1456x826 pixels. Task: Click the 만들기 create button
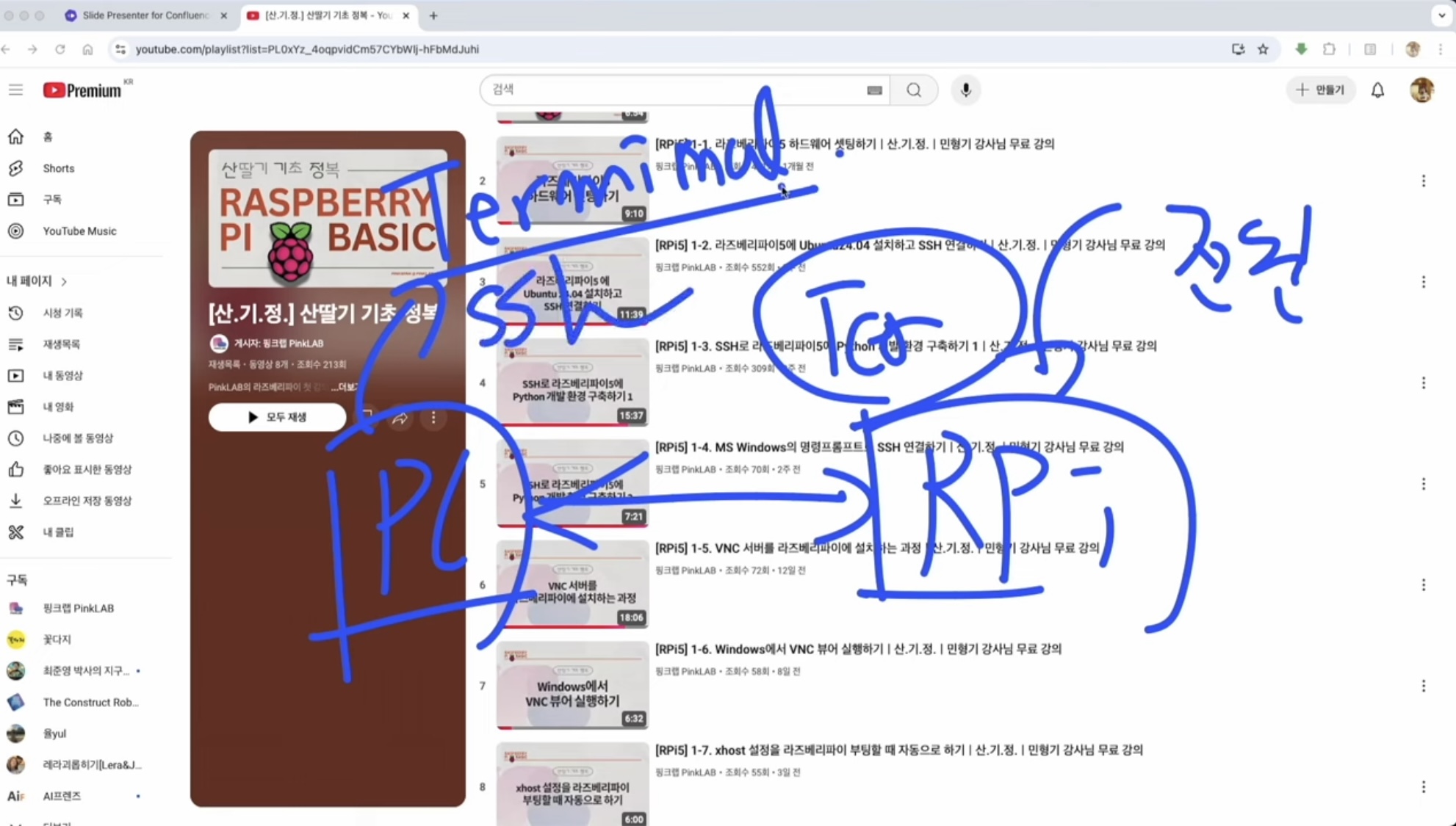click(1320, 90)
